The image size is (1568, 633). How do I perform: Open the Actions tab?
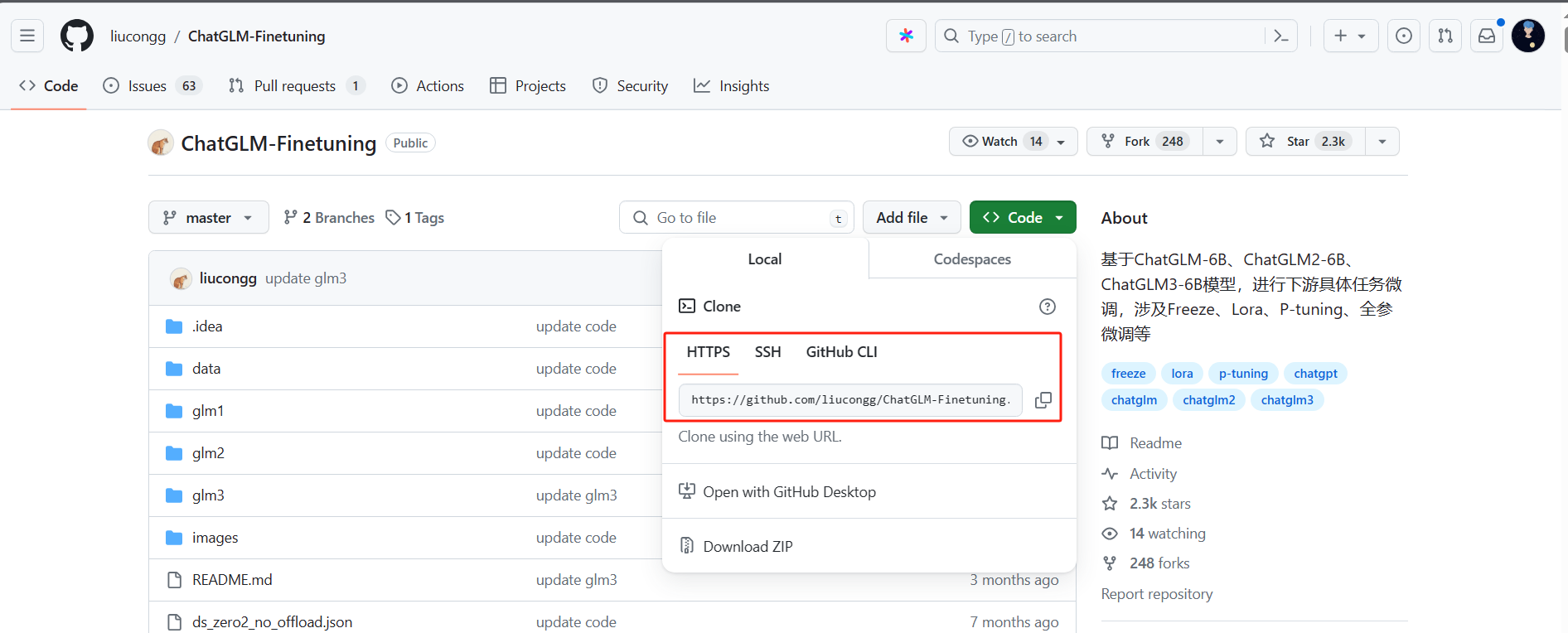point(428,86)
